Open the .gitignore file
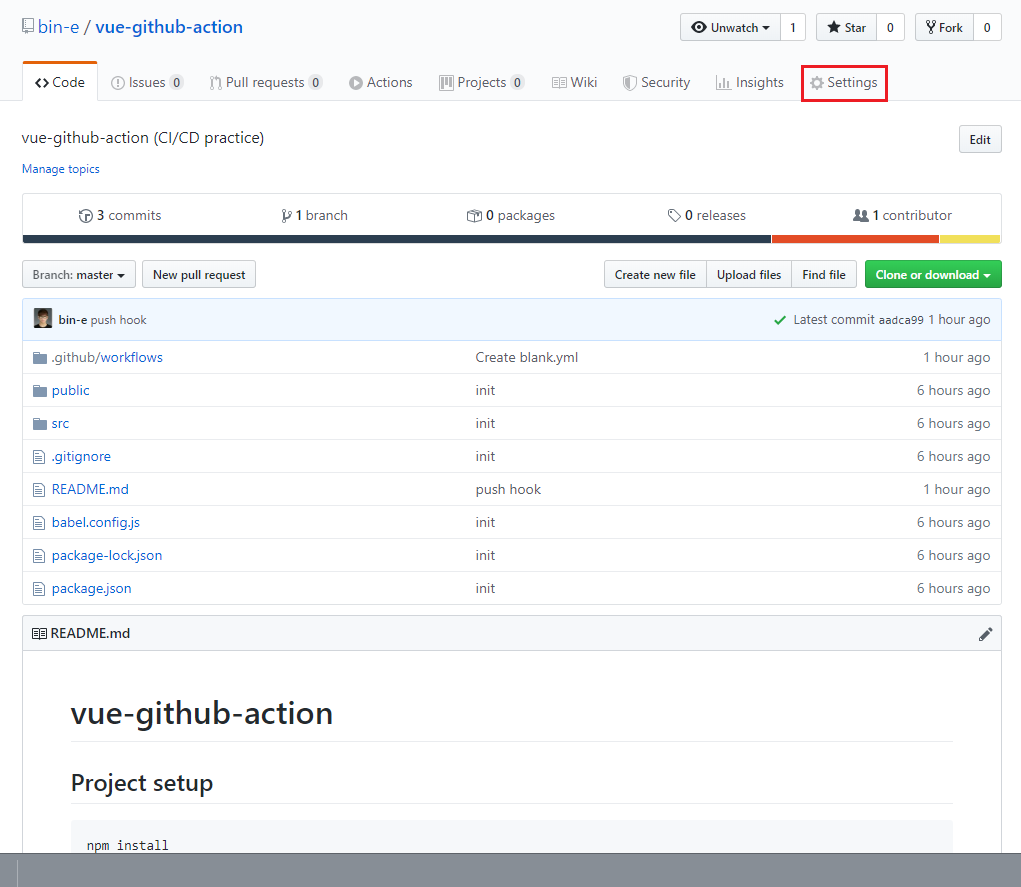Viewport: 1021px width, 887px height. (x=81, y=457)
